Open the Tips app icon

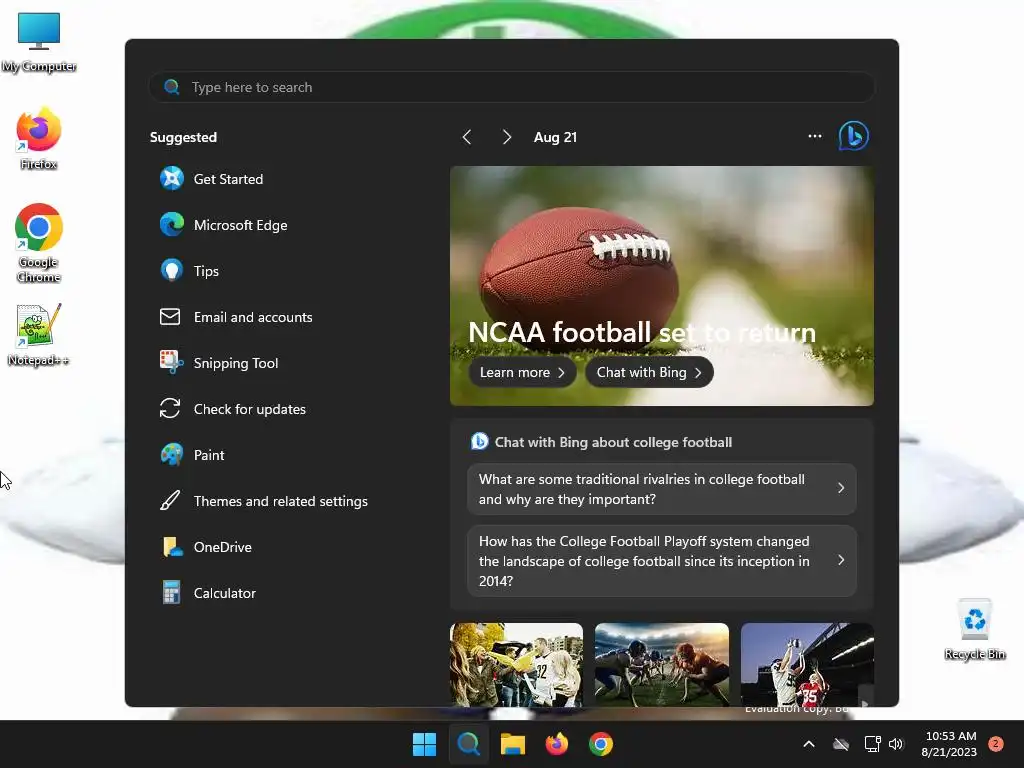pos(172,270)
